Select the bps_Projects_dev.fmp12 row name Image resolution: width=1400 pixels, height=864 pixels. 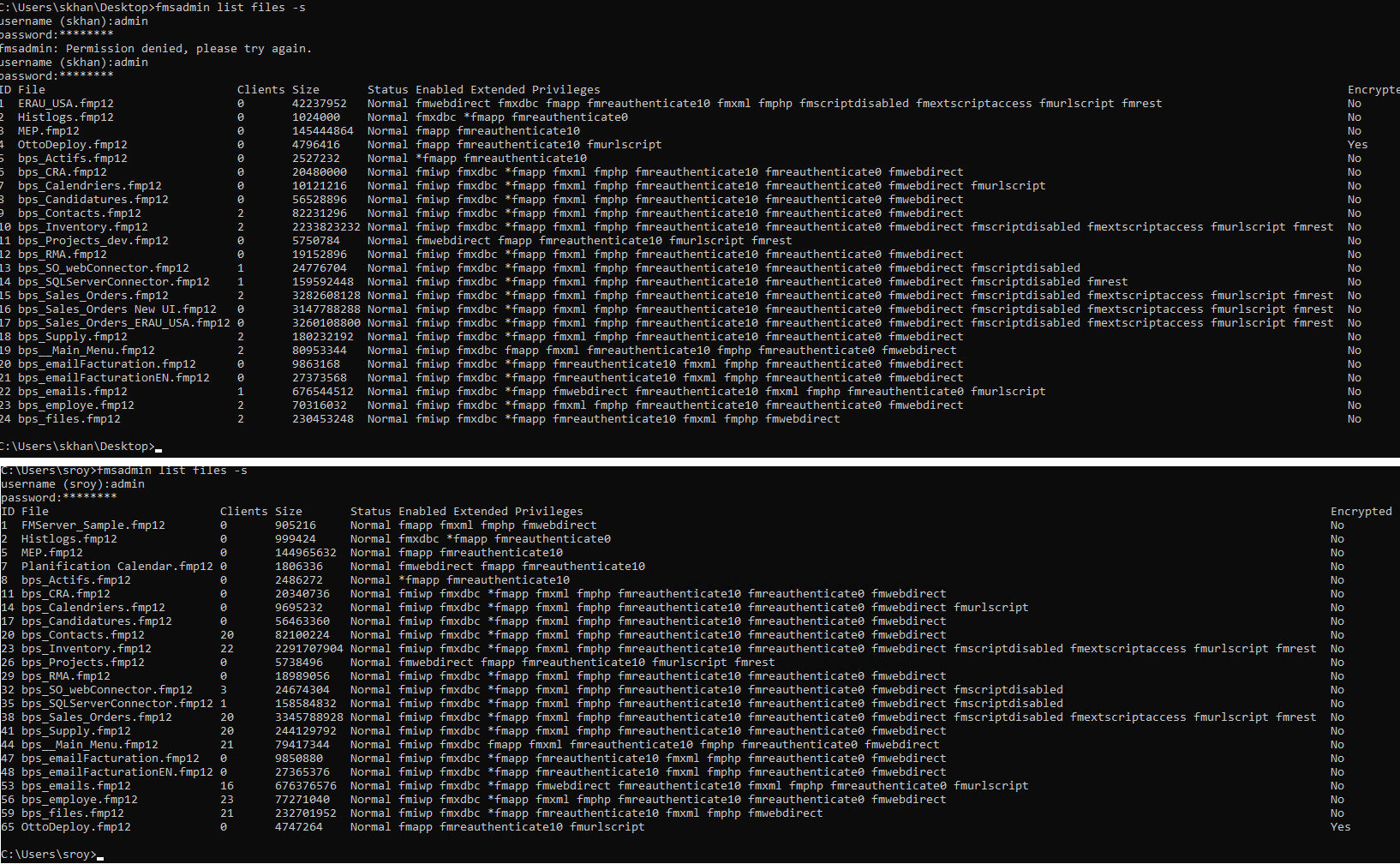(x=93, y=241)
